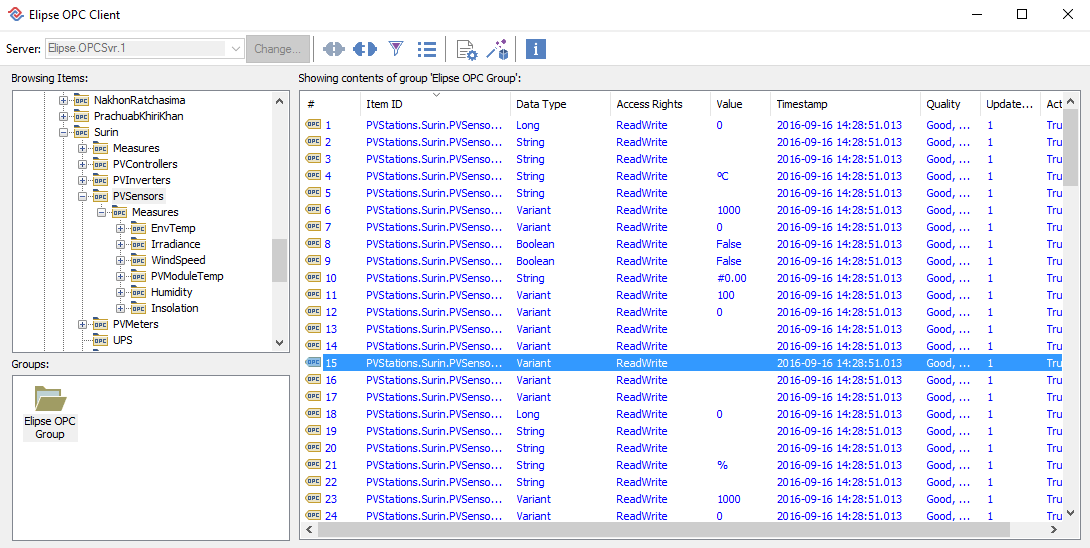This screenshot has width=1090, height=548.
Task: Open the purple filter funnel tool
Action: pyautogui.click(x=396, y=49)
